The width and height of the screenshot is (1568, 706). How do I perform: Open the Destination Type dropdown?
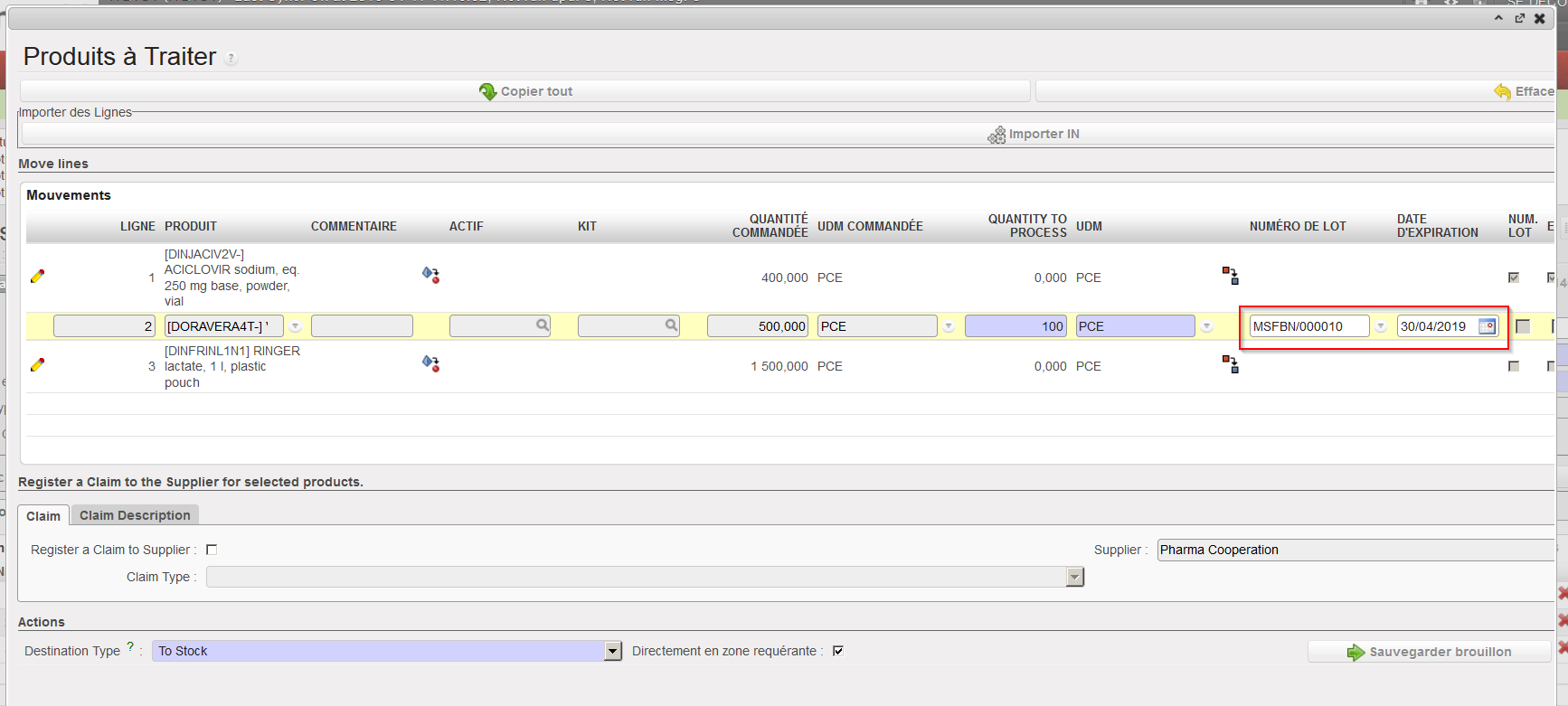[612, 651]
